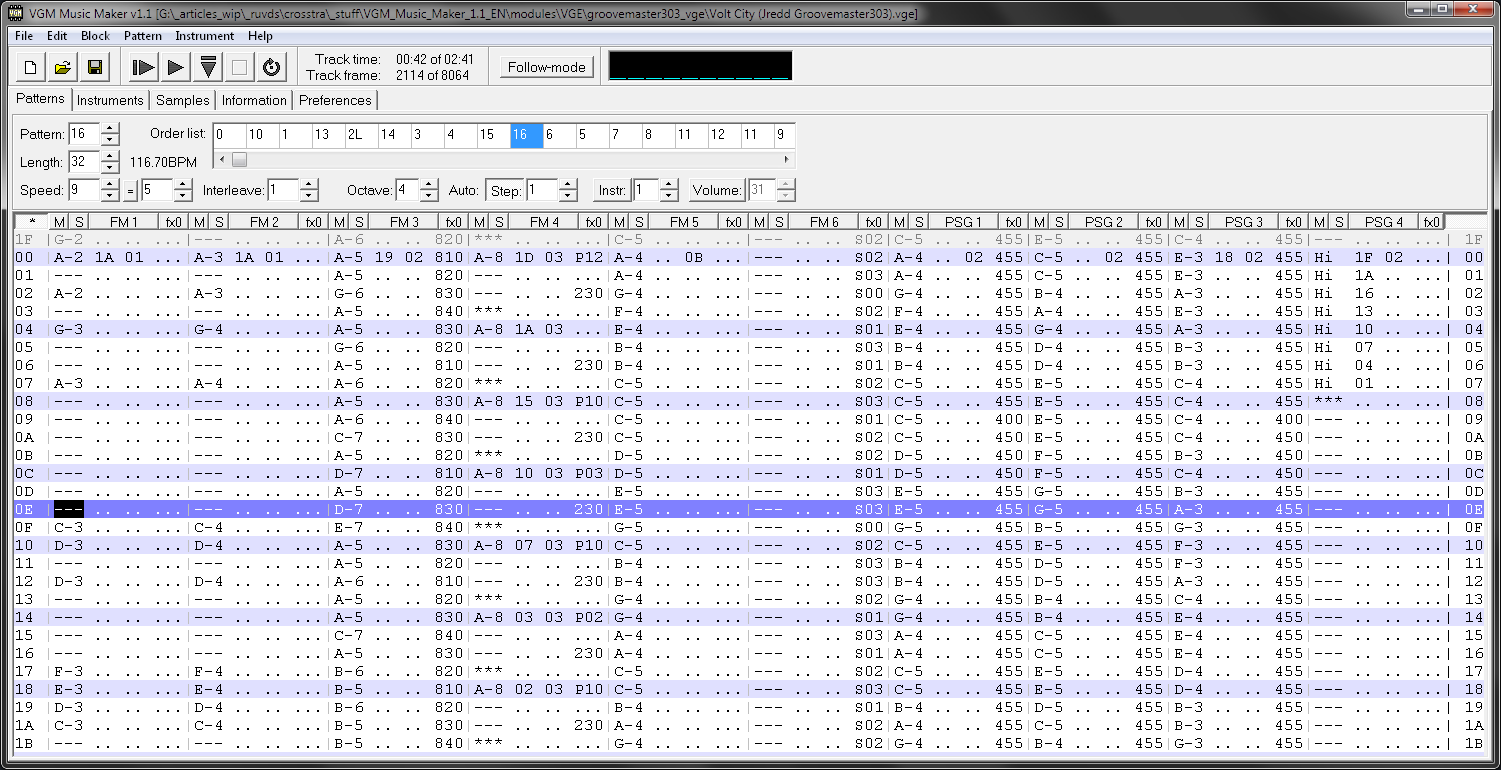The width and height of the screenshot is (1501, 770).
Task: Solo the FM 5 channel
Action: tap(639, 221)
